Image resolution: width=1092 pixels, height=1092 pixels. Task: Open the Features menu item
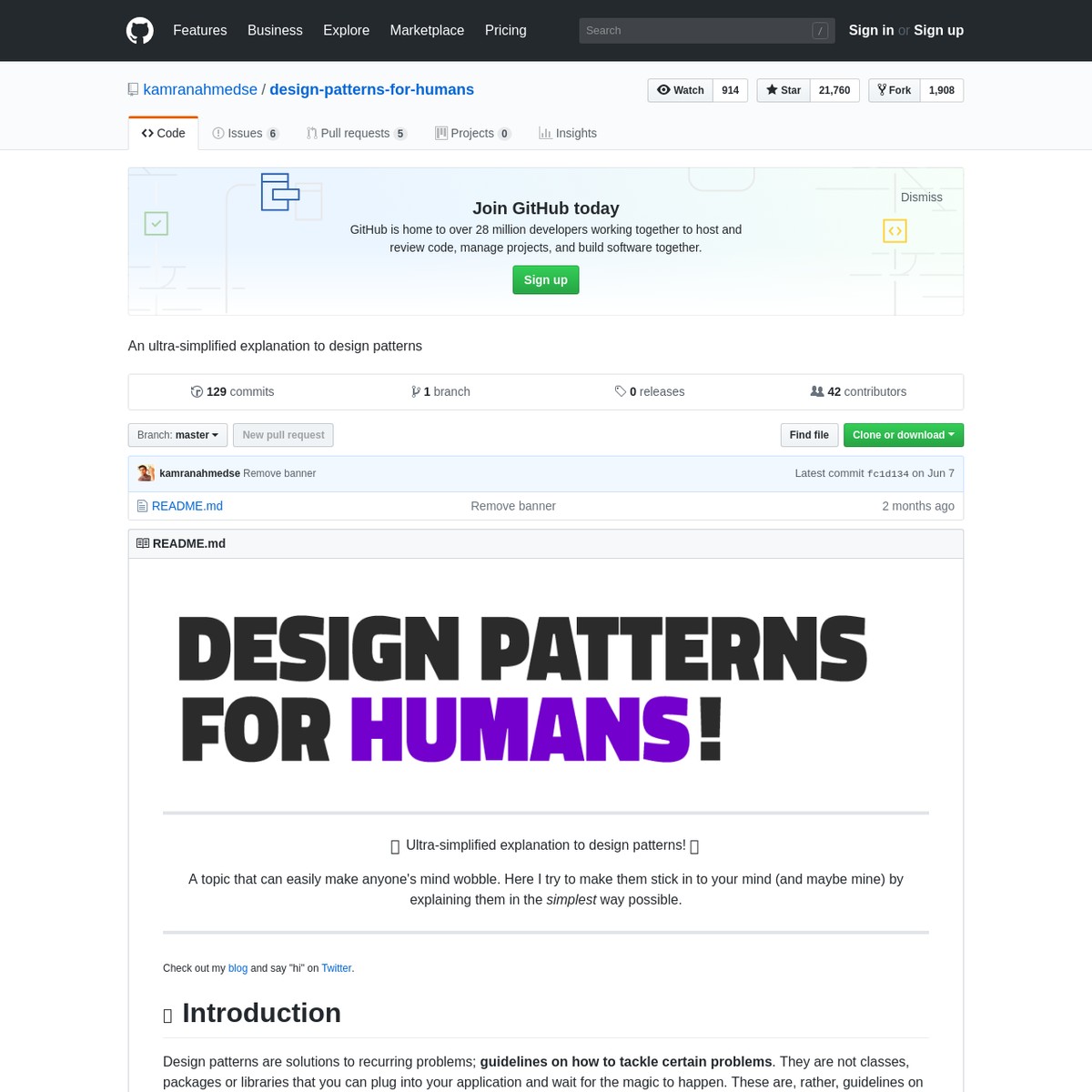(200, 30)
